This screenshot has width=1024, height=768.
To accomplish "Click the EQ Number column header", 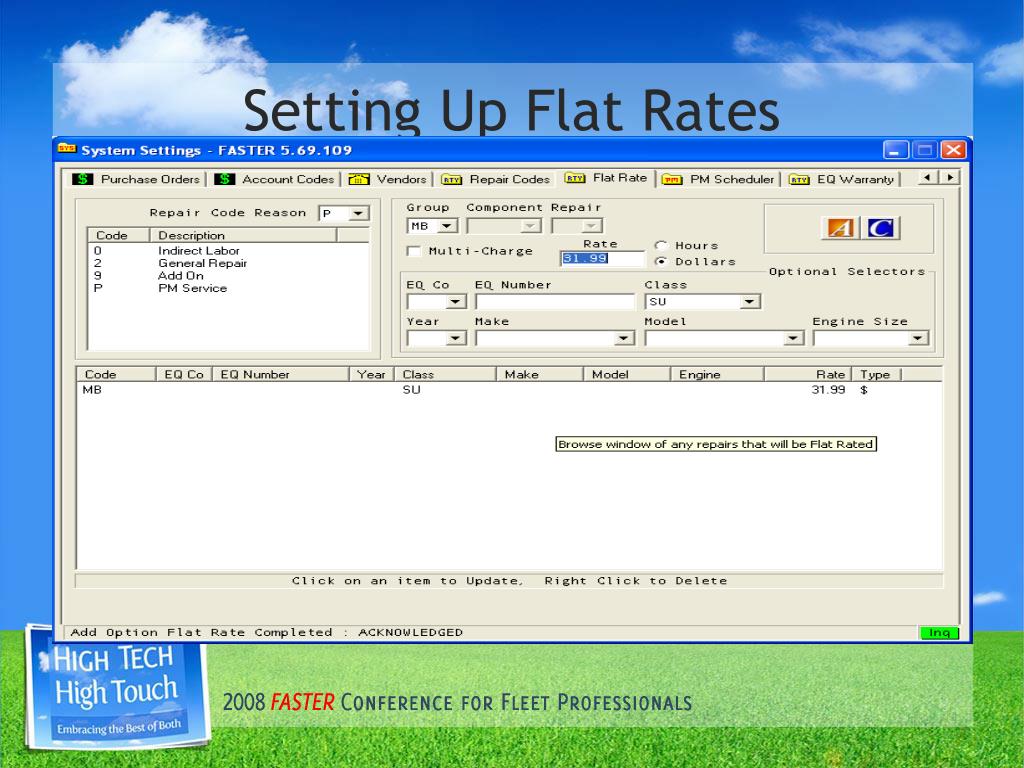I will [x=281, y=374].
